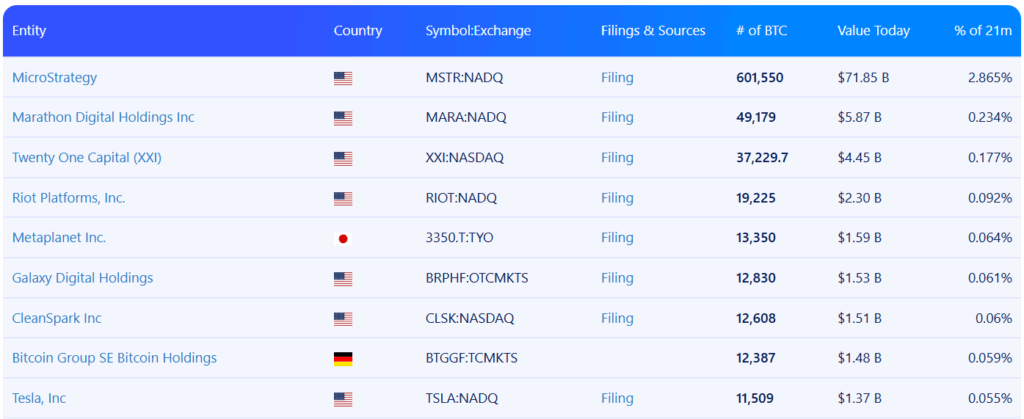This screenshot has width=1024, height=419.
Task: Open the Filing link for CleanSpark Inc
Action: click(x=617, y=318)
